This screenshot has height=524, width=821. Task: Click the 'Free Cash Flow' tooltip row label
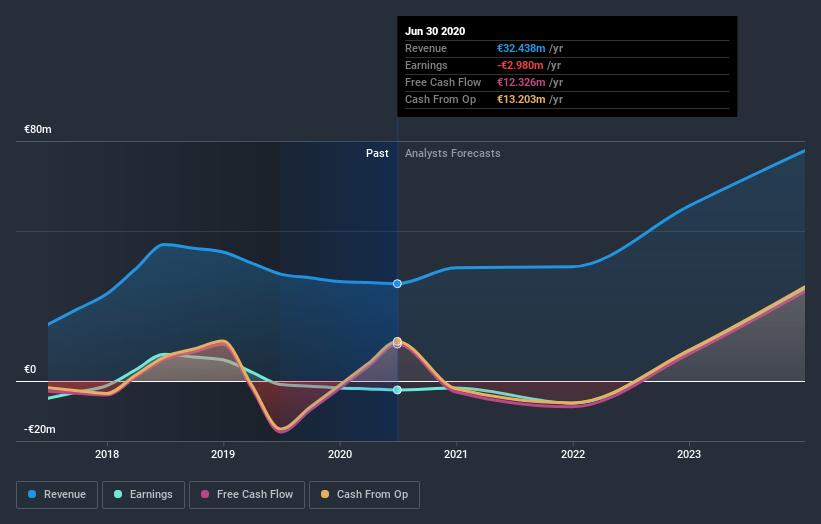tap(443, 82)
